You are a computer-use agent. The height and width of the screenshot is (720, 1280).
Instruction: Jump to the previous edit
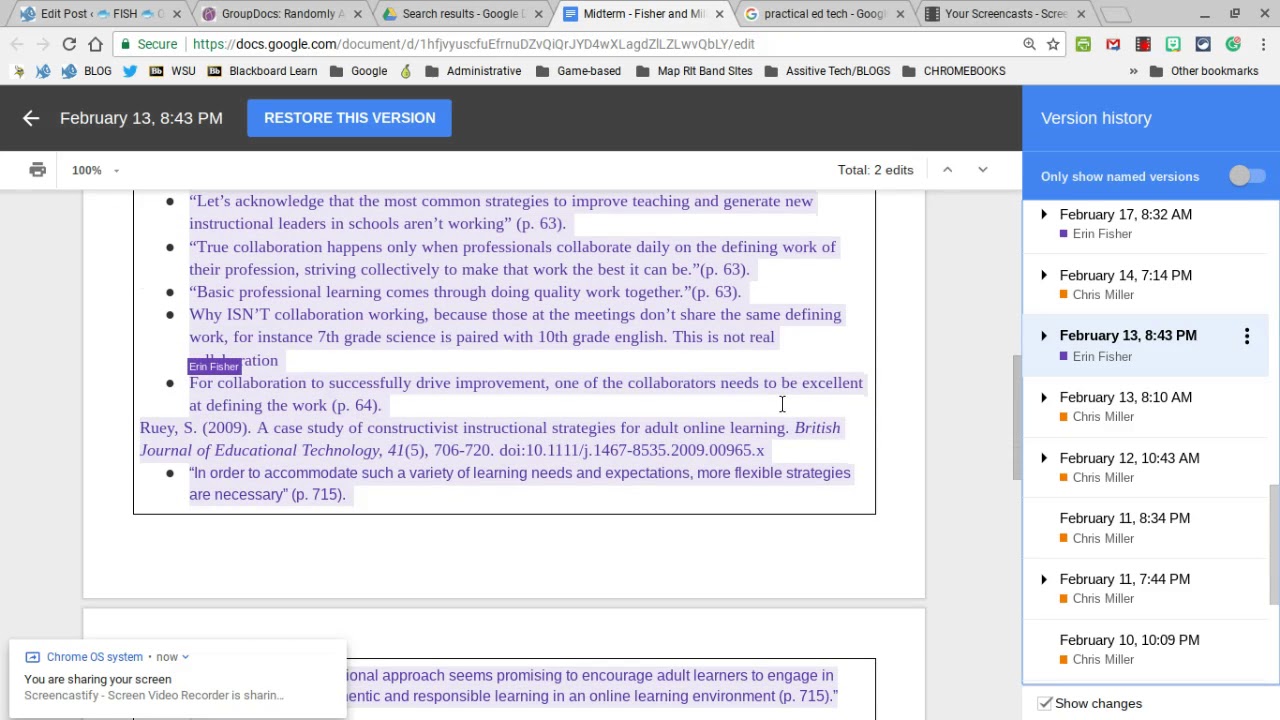pyautogui.click(x=947, y=170)
